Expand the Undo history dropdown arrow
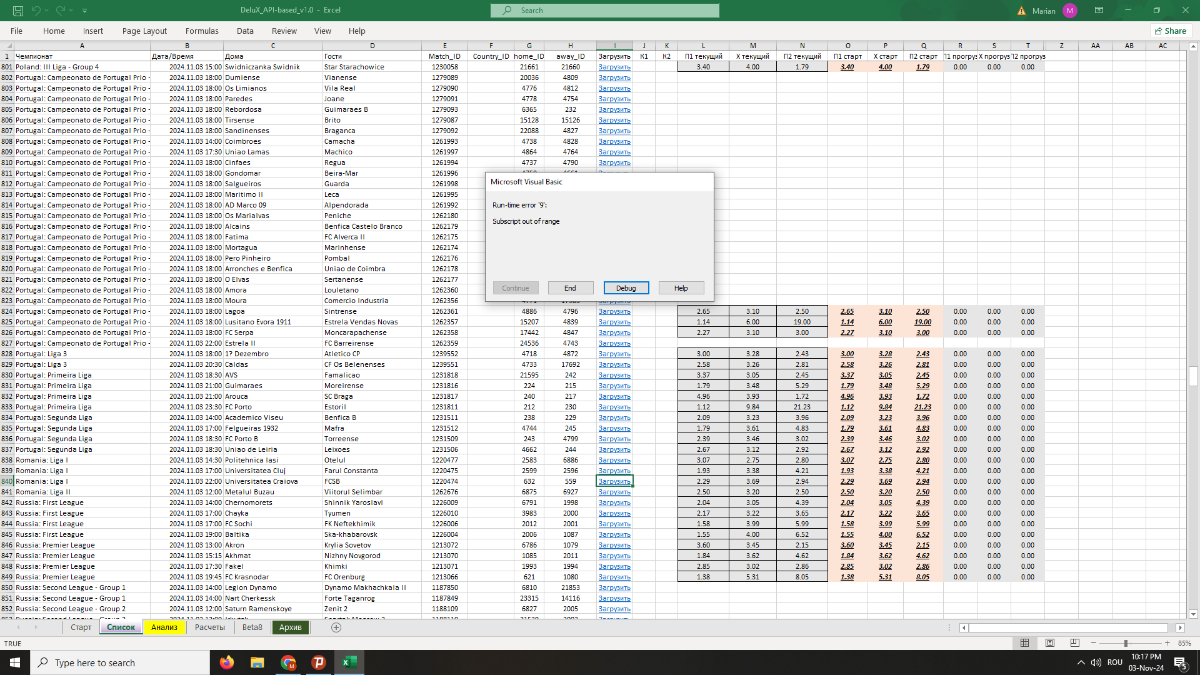 tap(48, 10)
